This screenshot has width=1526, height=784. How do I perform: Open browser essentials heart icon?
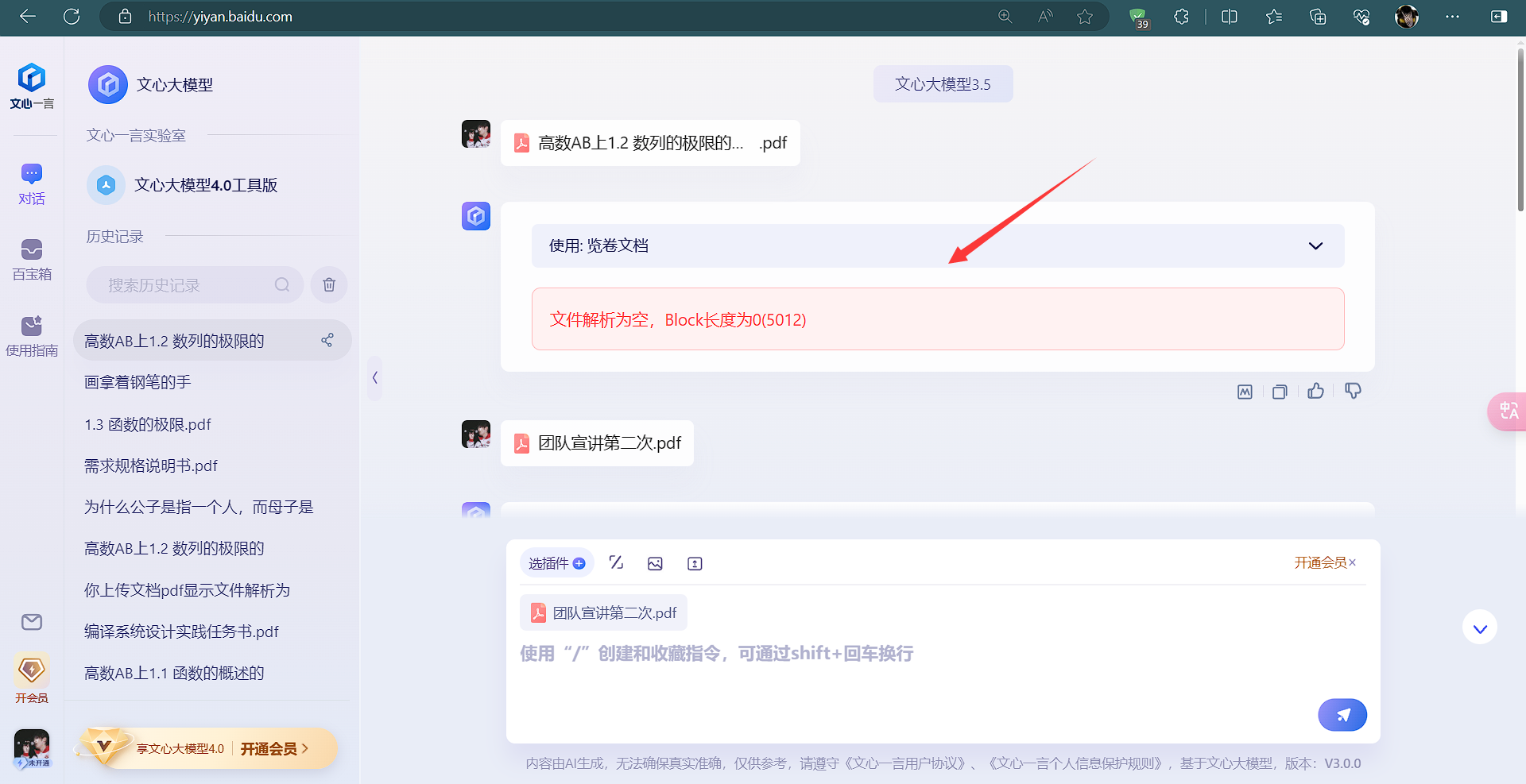click(1361, 17)
